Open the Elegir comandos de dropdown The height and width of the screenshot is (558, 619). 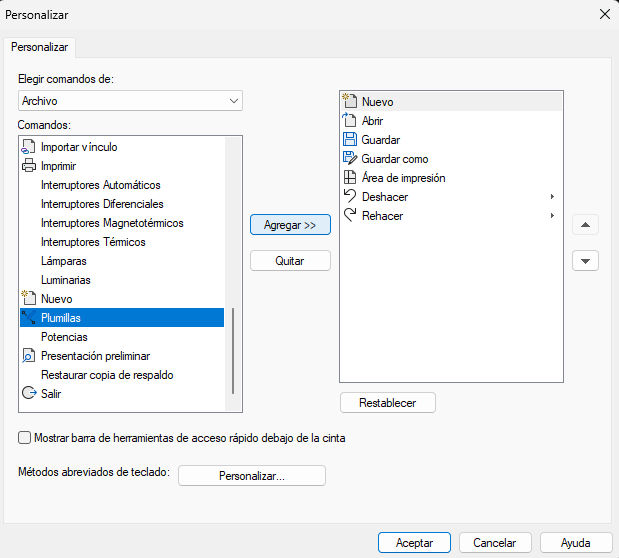point(131,101)
